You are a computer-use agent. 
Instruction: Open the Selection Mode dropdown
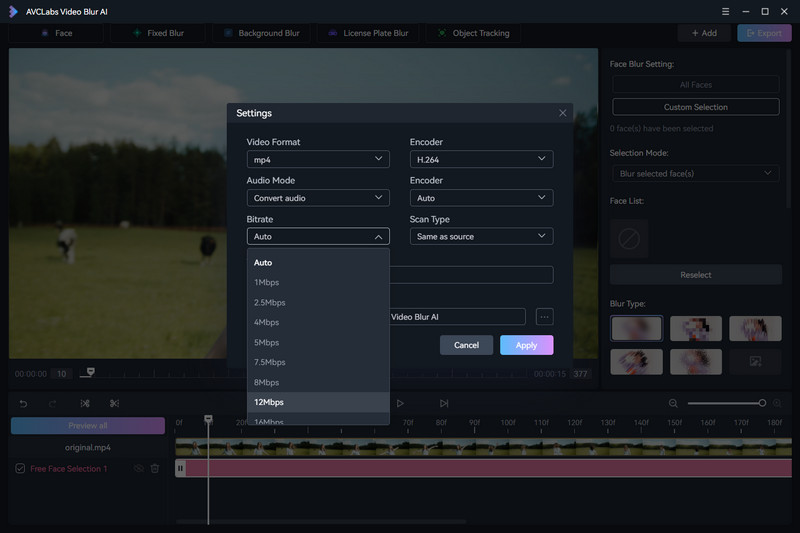(695, 173)
